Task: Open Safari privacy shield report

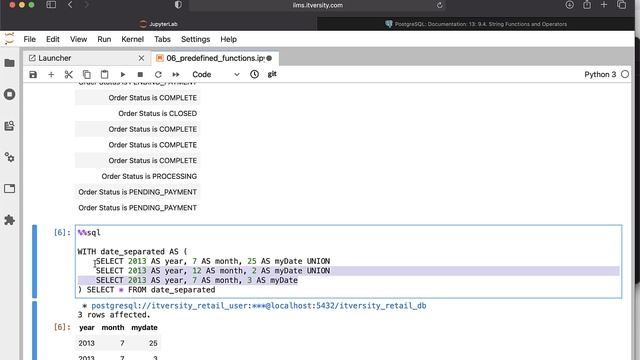Action: pyautogui.click(x=178, y=5)
